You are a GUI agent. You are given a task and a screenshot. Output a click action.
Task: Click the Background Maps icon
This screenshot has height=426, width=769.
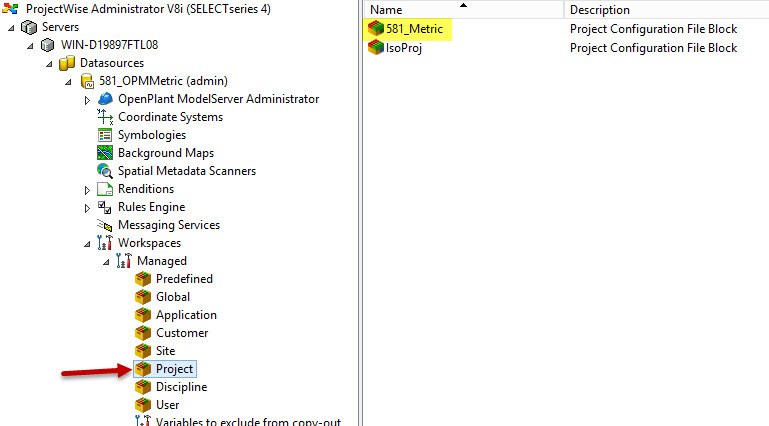(106, 153)
